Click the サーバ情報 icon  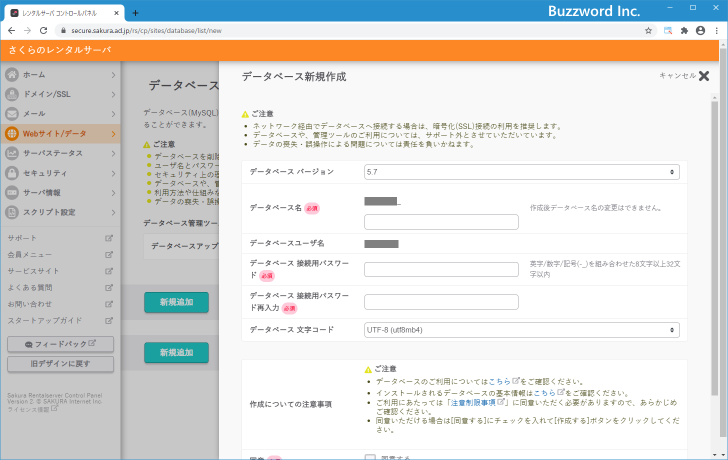[x=12, y=193]
